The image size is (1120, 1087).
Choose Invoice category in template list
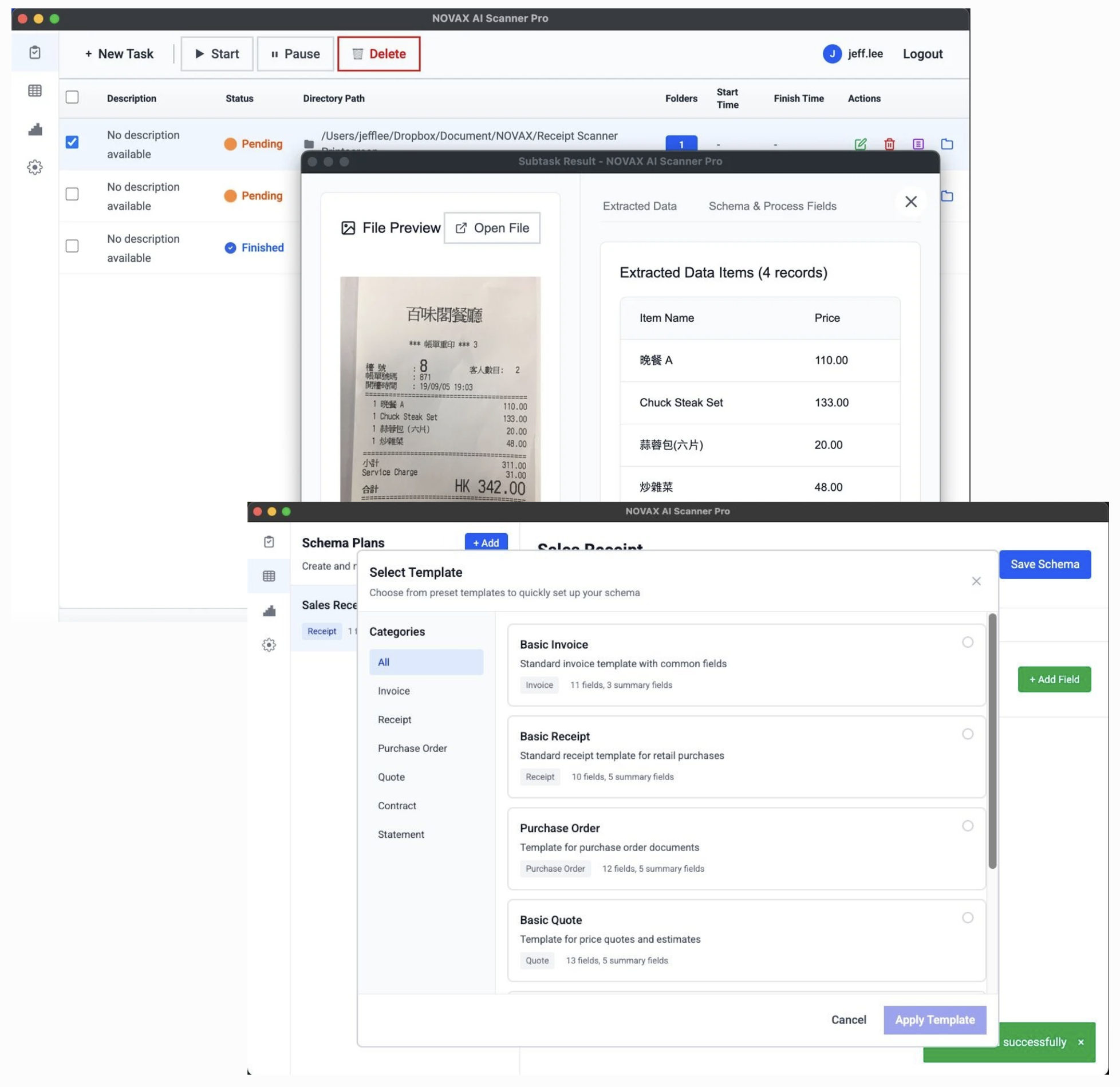click(x=393, y=691)
